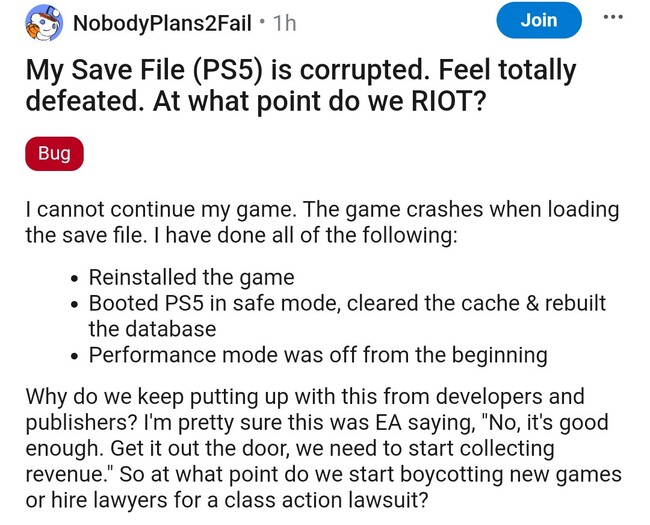Select the red Bug flair tag

click(x=54, y=153)
